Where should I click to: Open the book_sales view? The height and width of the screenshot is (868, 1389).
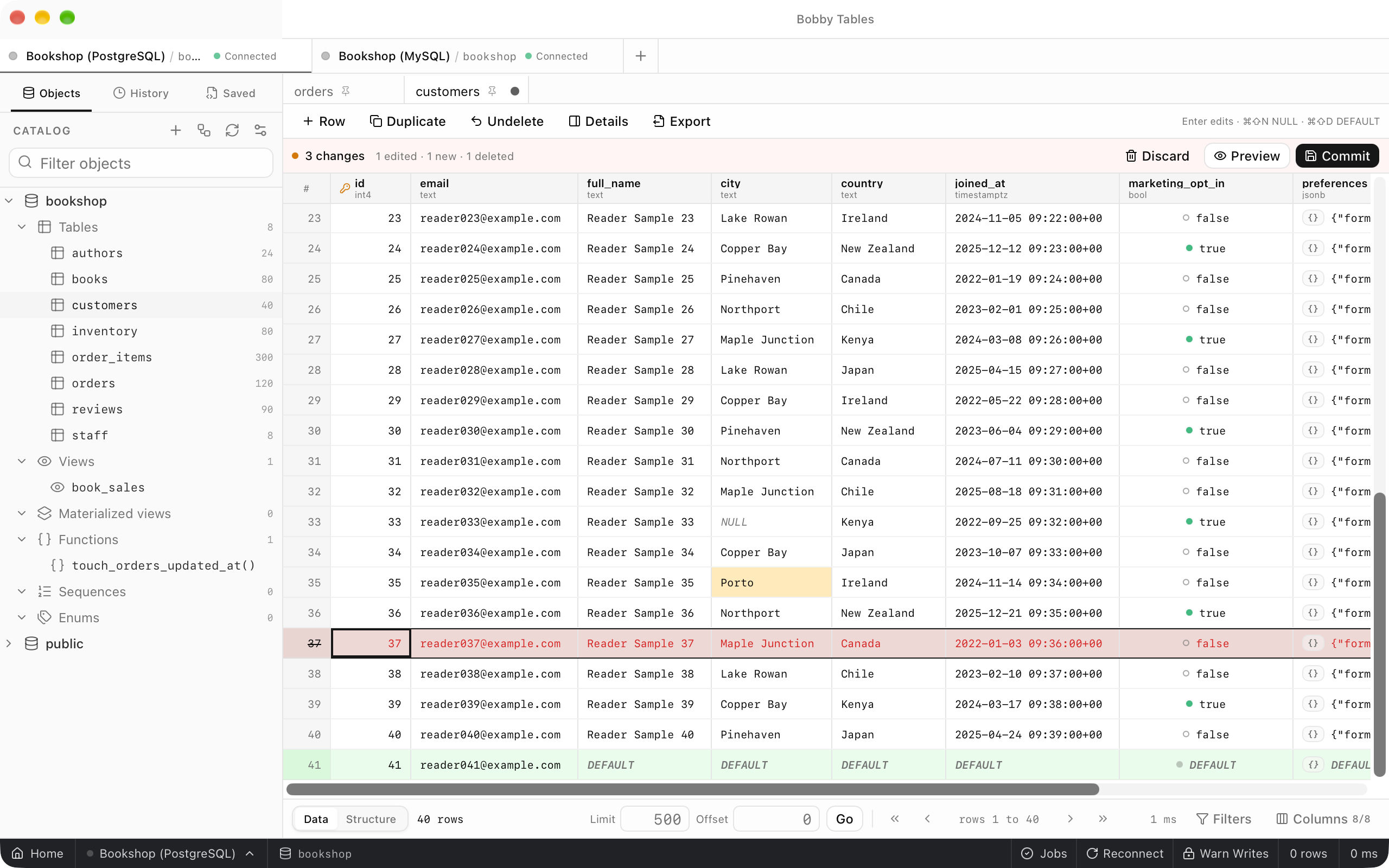(141, 487)
